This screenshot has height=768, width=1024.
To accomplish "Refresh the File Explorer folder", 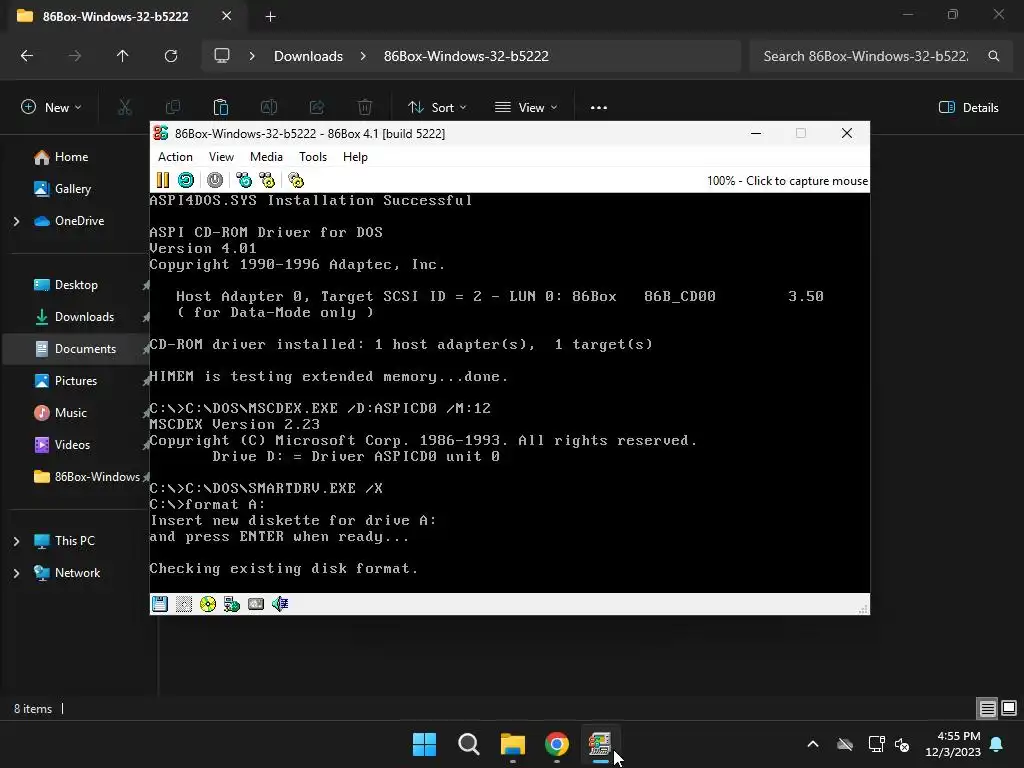I will (171, 56).
